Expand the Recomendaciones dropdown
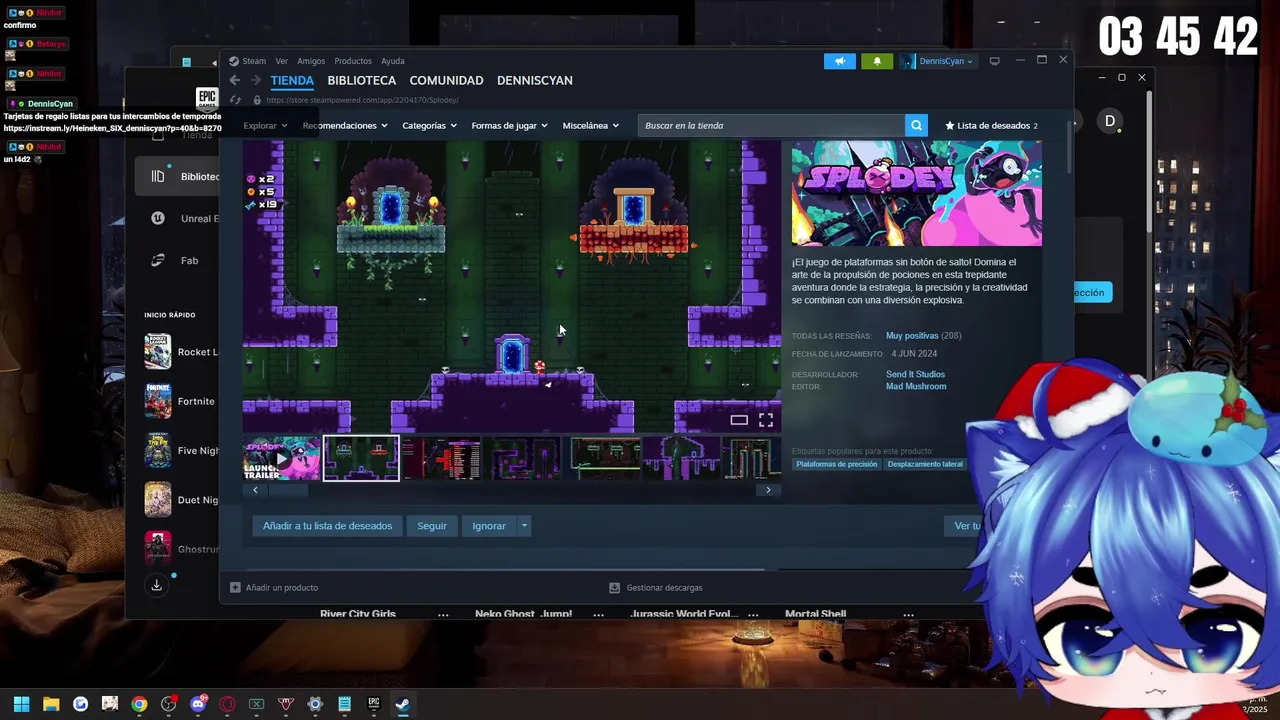1280x720 pixels. [x=345, y=125]
